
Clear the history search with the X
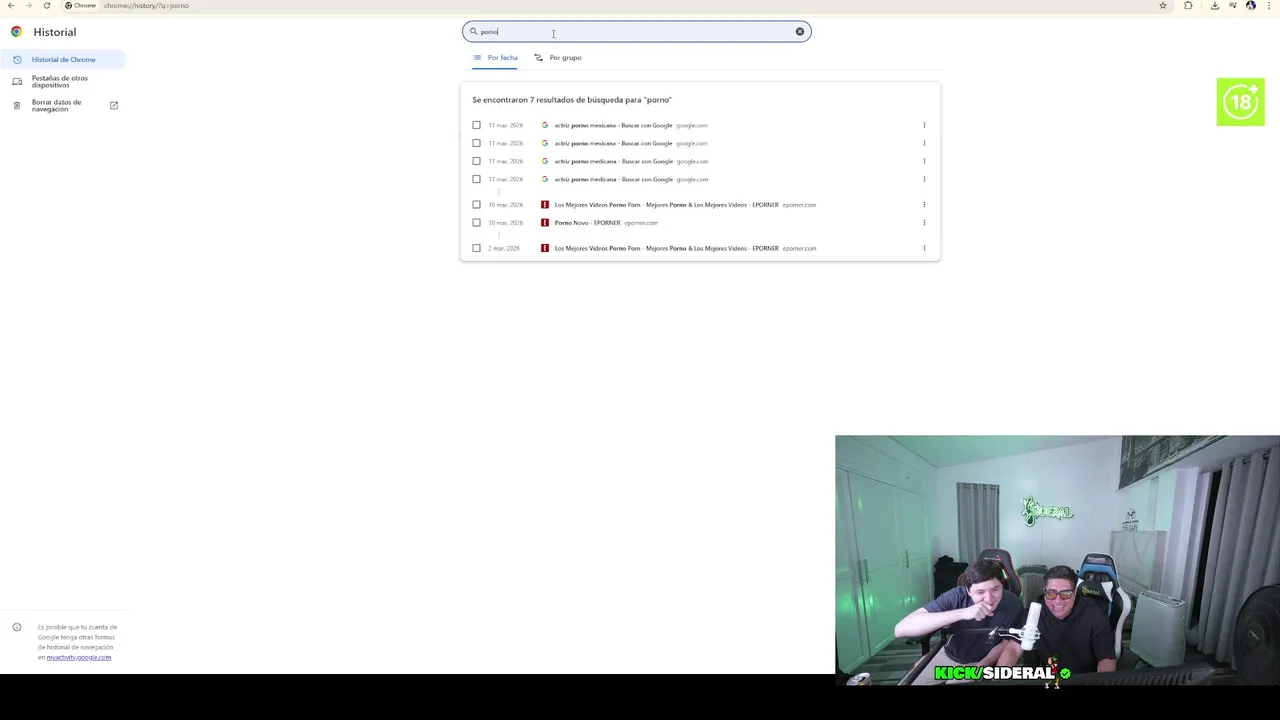800,32
